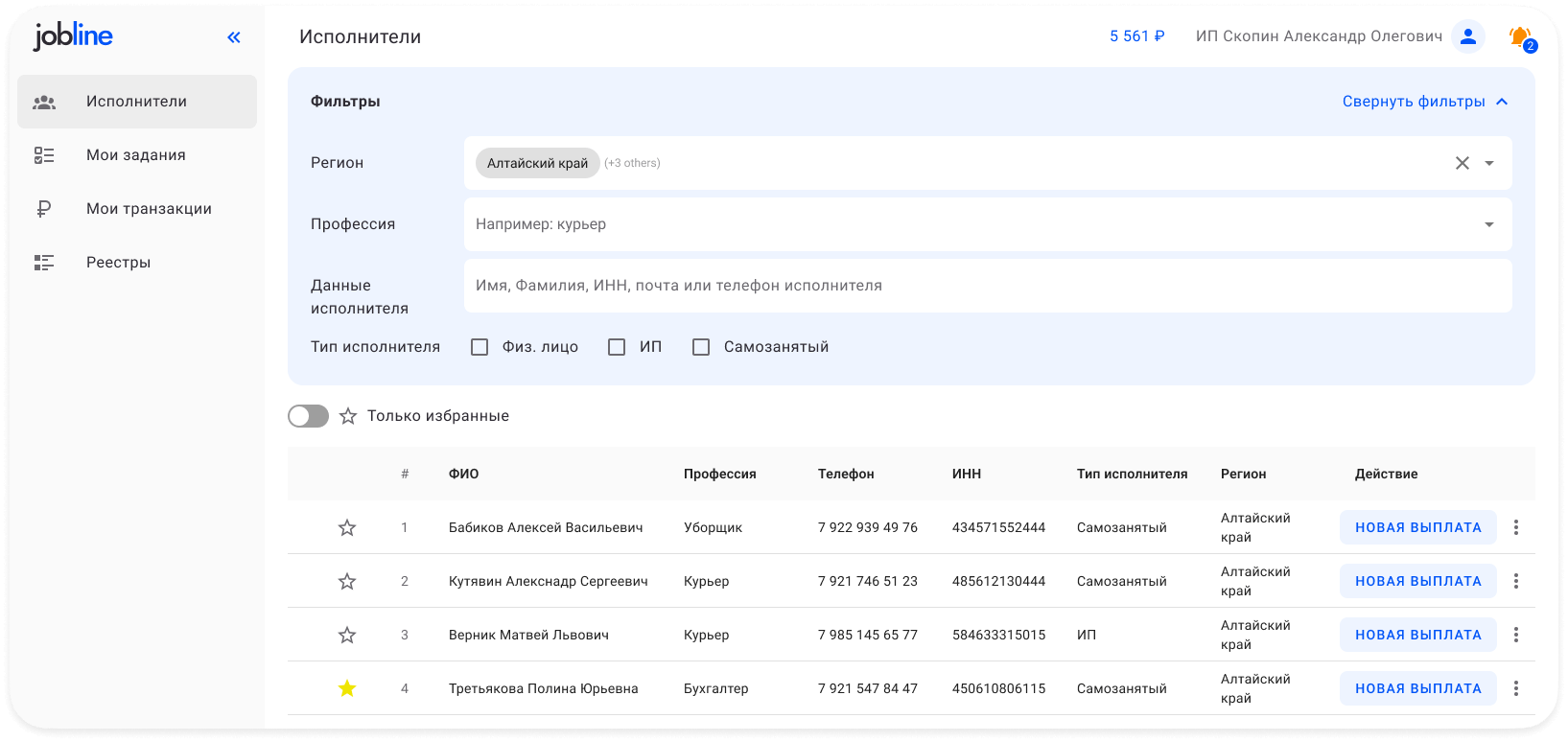Click the Реестры list icon
Screen dimensions: 1568x742
pyautogui.click(x=44, y=263)
